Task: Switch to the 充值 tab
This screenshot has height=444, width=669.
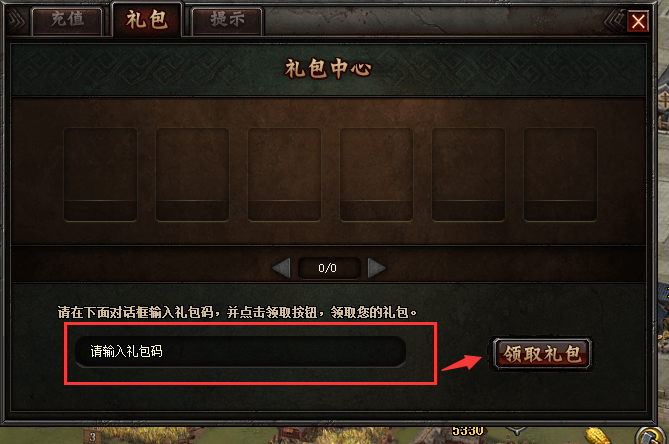Action: (x=67, y=20)
